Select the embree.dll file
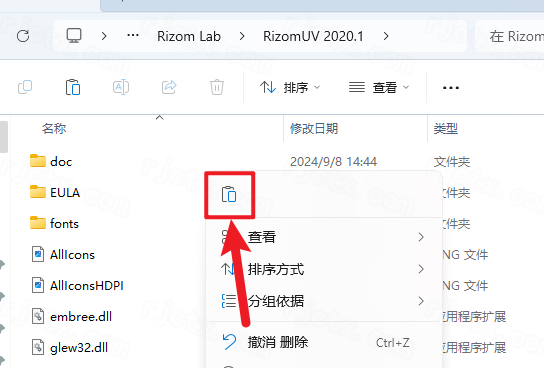The width and height of the screenshot is (544, 368). 81,316
